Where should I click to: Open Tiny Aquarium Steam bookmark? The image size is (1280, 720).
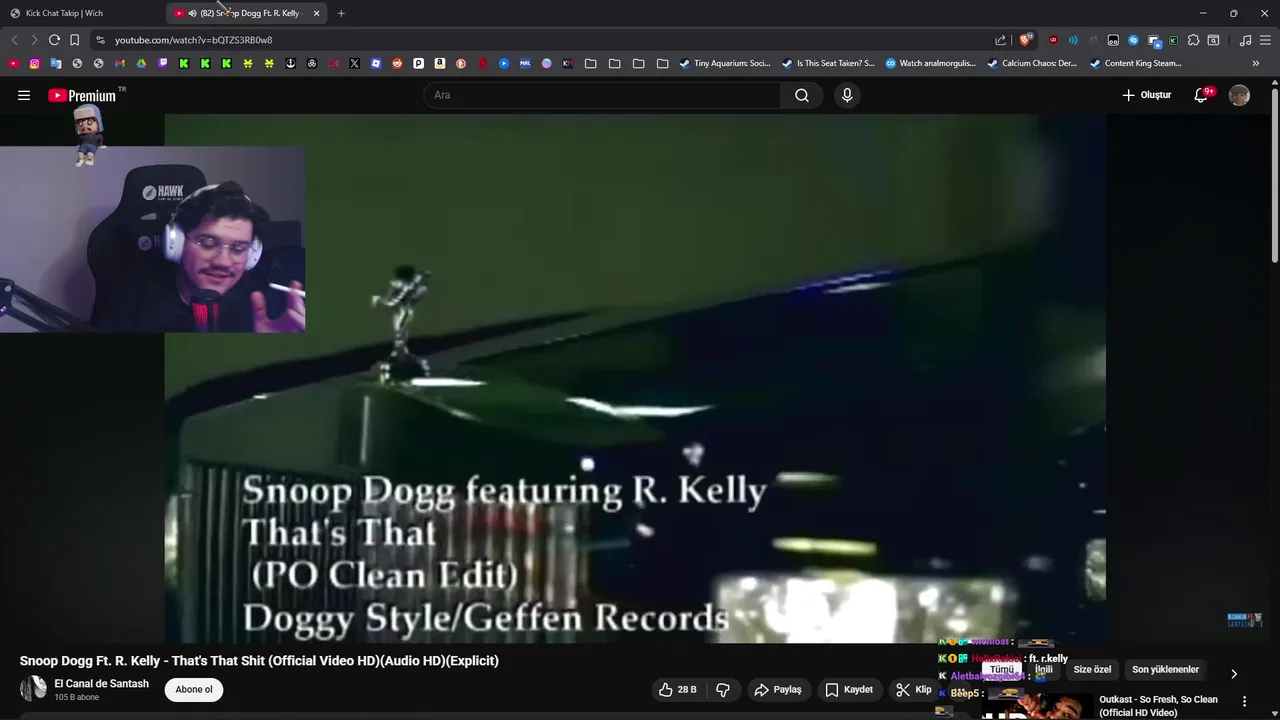[724, 63]
